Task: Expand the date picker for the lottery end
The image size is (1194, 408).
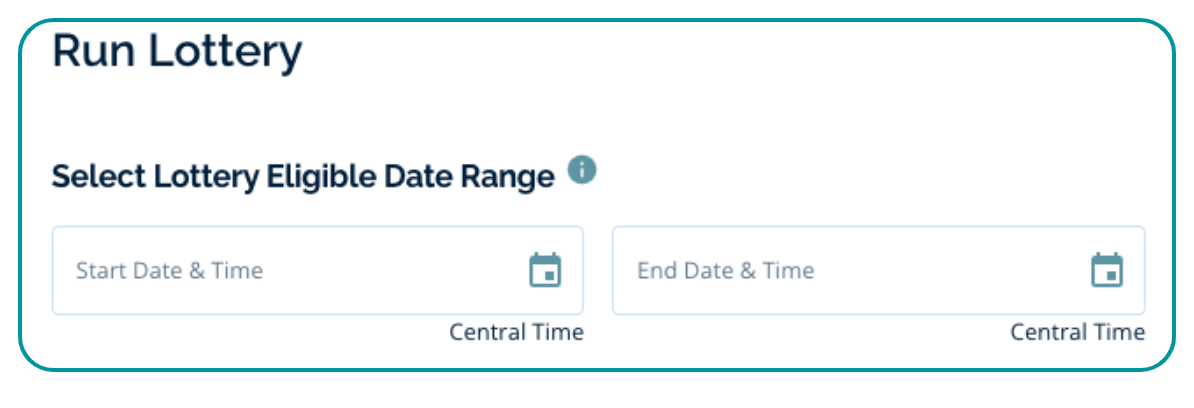Action: 1107,270
